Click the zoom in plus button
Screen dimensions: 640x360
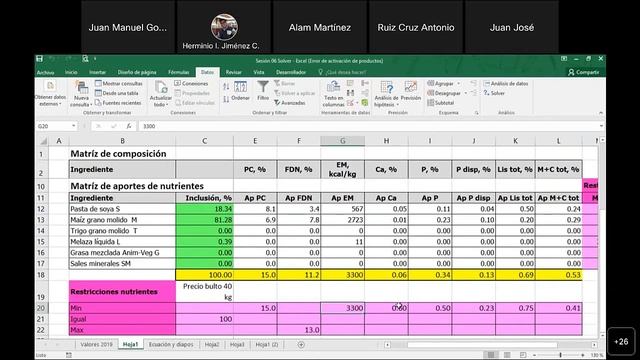(583, 355)
